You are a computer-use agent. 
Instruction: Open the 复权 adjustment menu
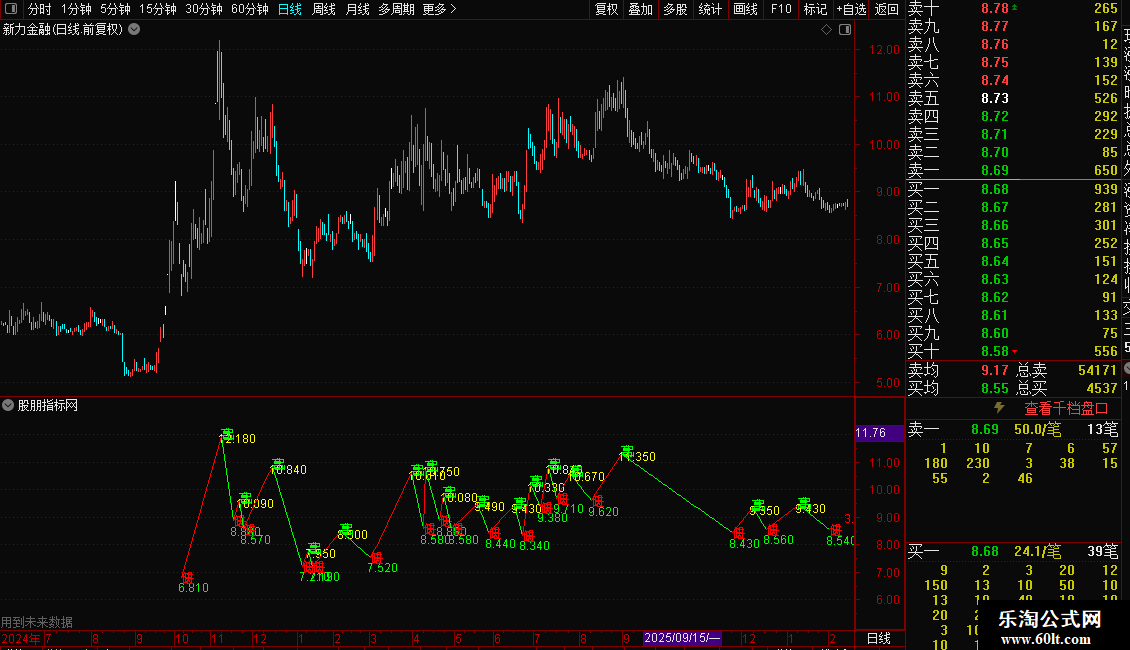(x=606, y=9)
